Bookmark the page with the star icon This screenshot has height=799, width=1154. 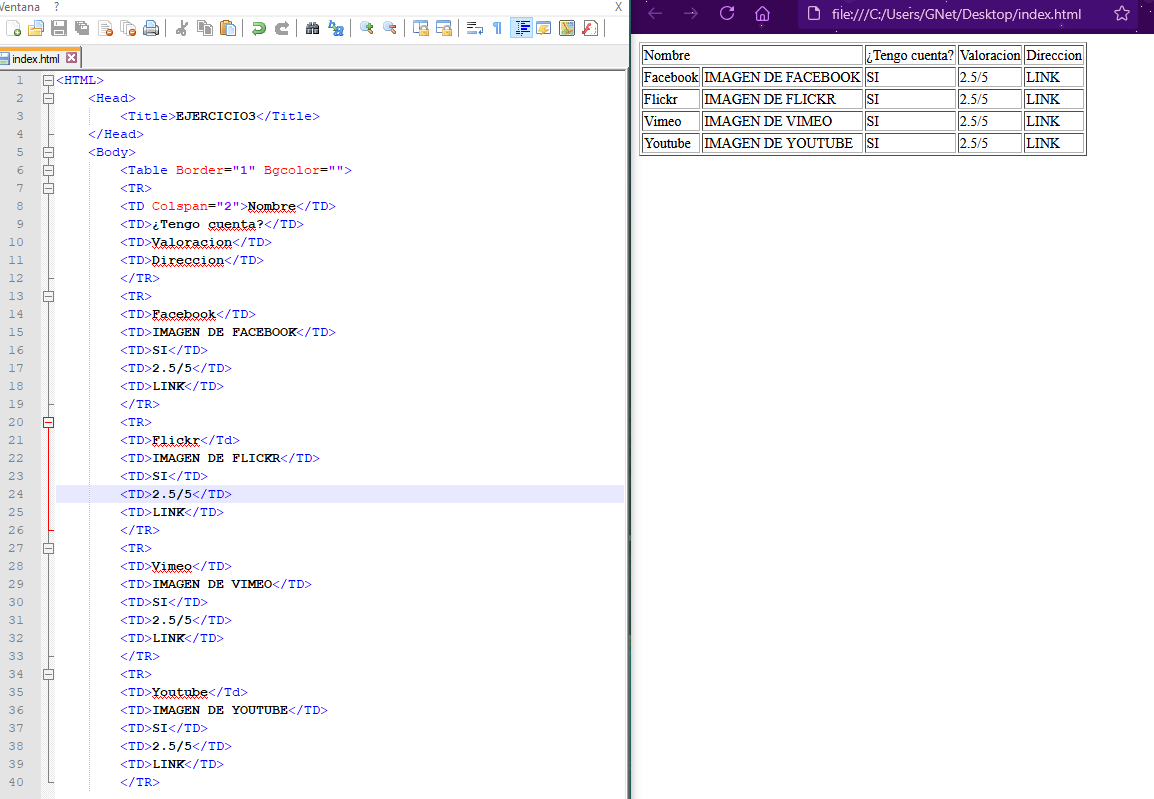1121,15
